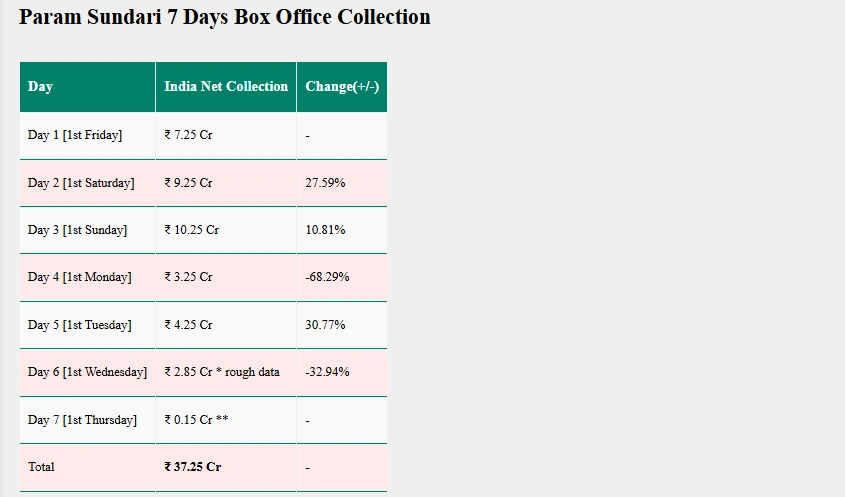The width and height of the screenshot is (845, 497).
Task: Click the Day 6 [1st Wednesday] cell
Action: pos(87,372)
